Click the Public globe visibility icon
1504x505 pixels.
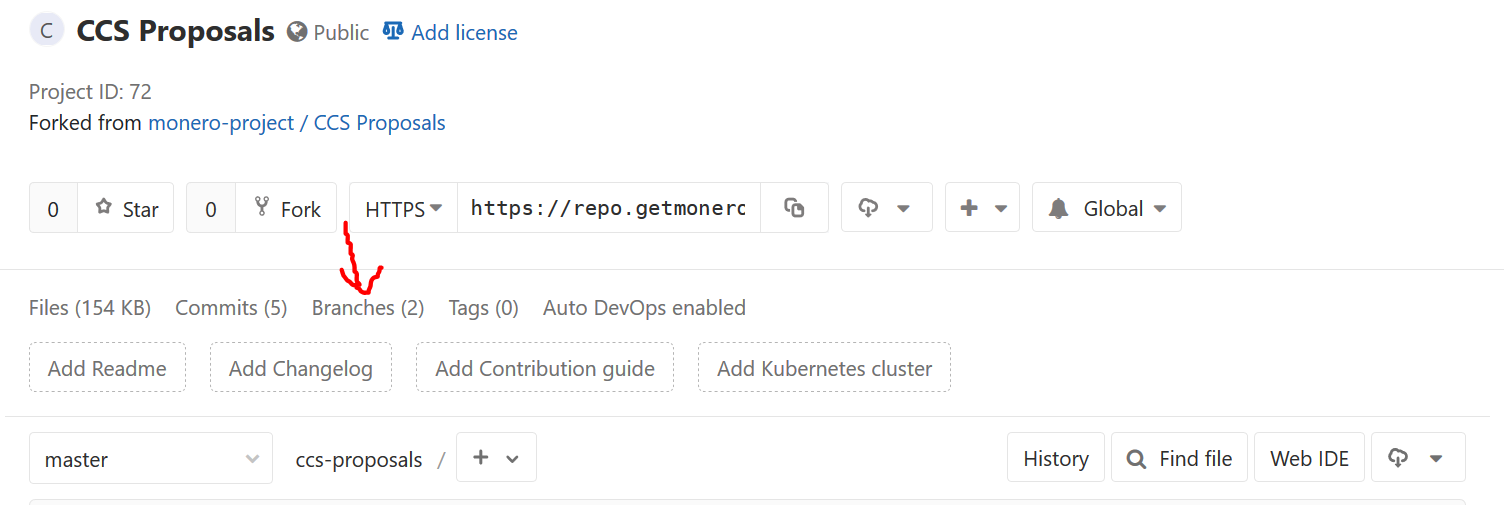tap(296, 32)
